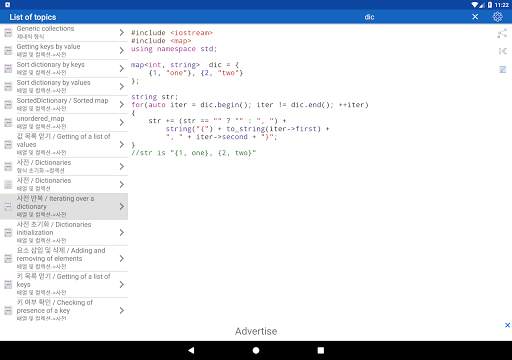
Task: Tap the topic icon beside 'Sort dictionary by values'
Action: [x=8, y=86]
